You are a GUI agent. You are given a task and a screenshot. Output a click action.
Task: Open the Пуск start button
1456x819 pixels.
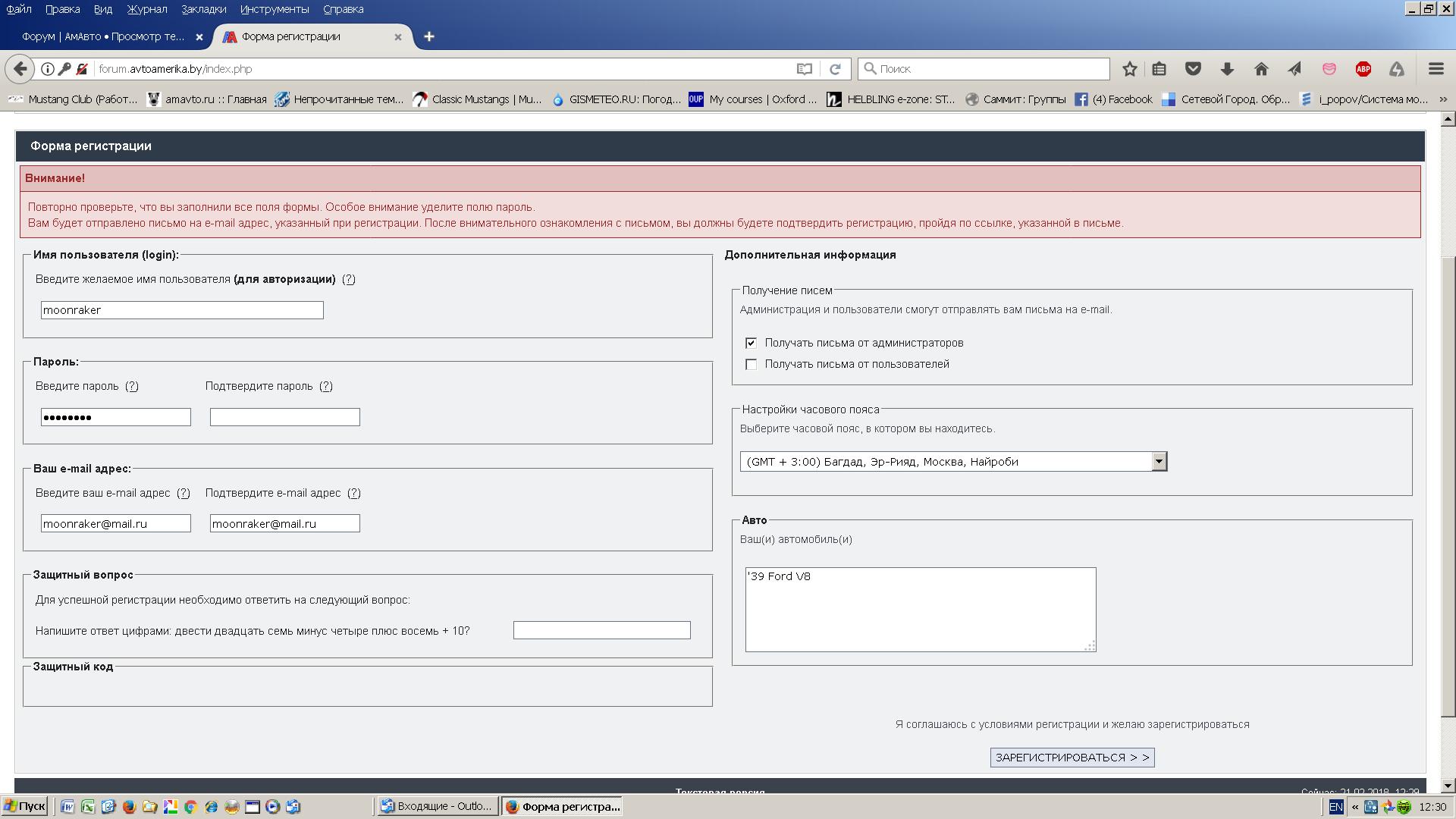click(x=24, y=806)
